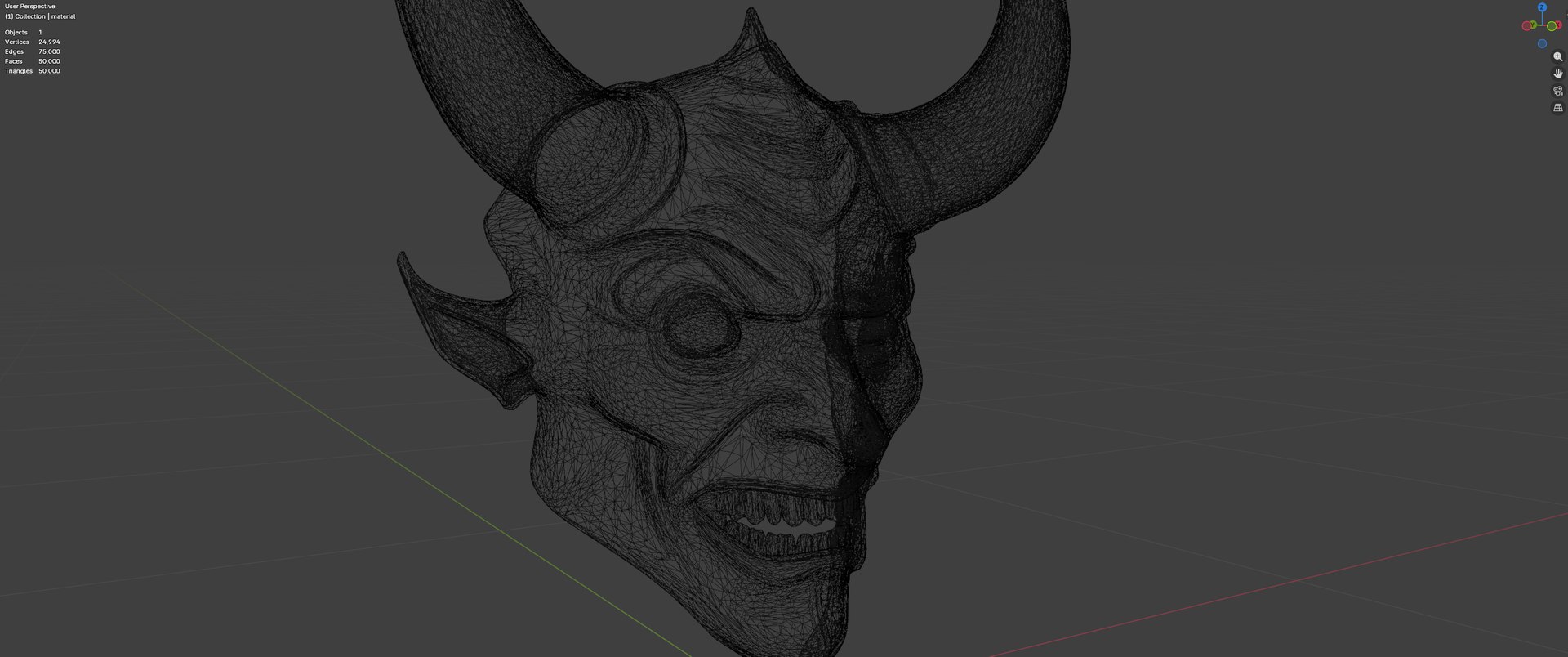Viewport: 1568px width, 657px height.
Task: Click the red X axis labeled on the gizmo
Action: tap(1559, 25)
